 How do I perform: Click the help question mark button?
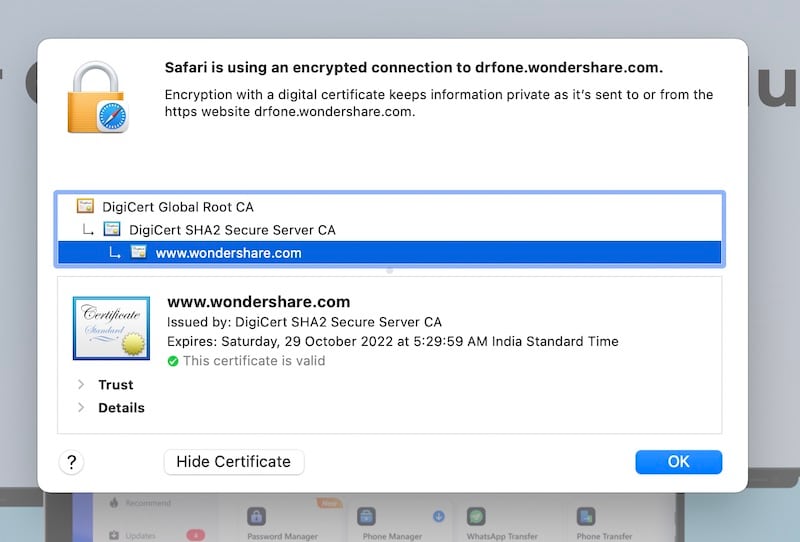click(x=71, y=462)
